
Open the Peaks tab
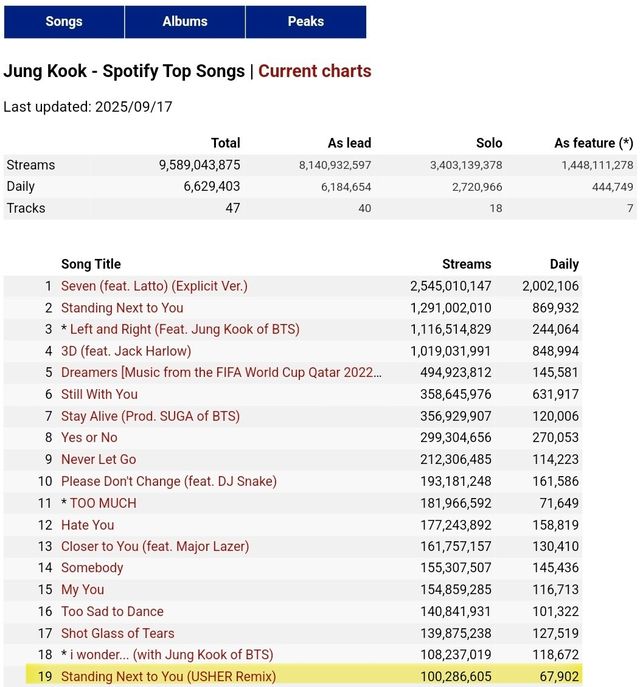306,21
